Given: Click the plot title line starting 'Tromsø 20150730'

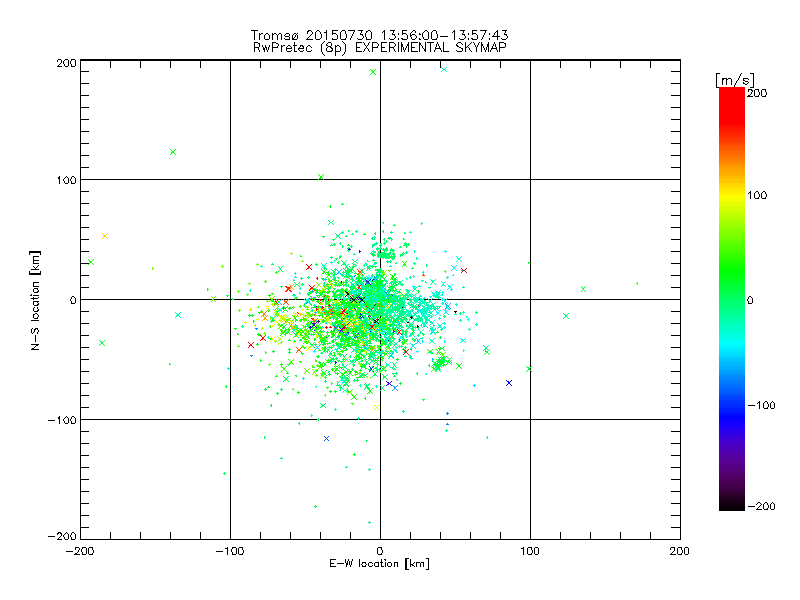Looking at the screenshot, I should coord(379,35).
